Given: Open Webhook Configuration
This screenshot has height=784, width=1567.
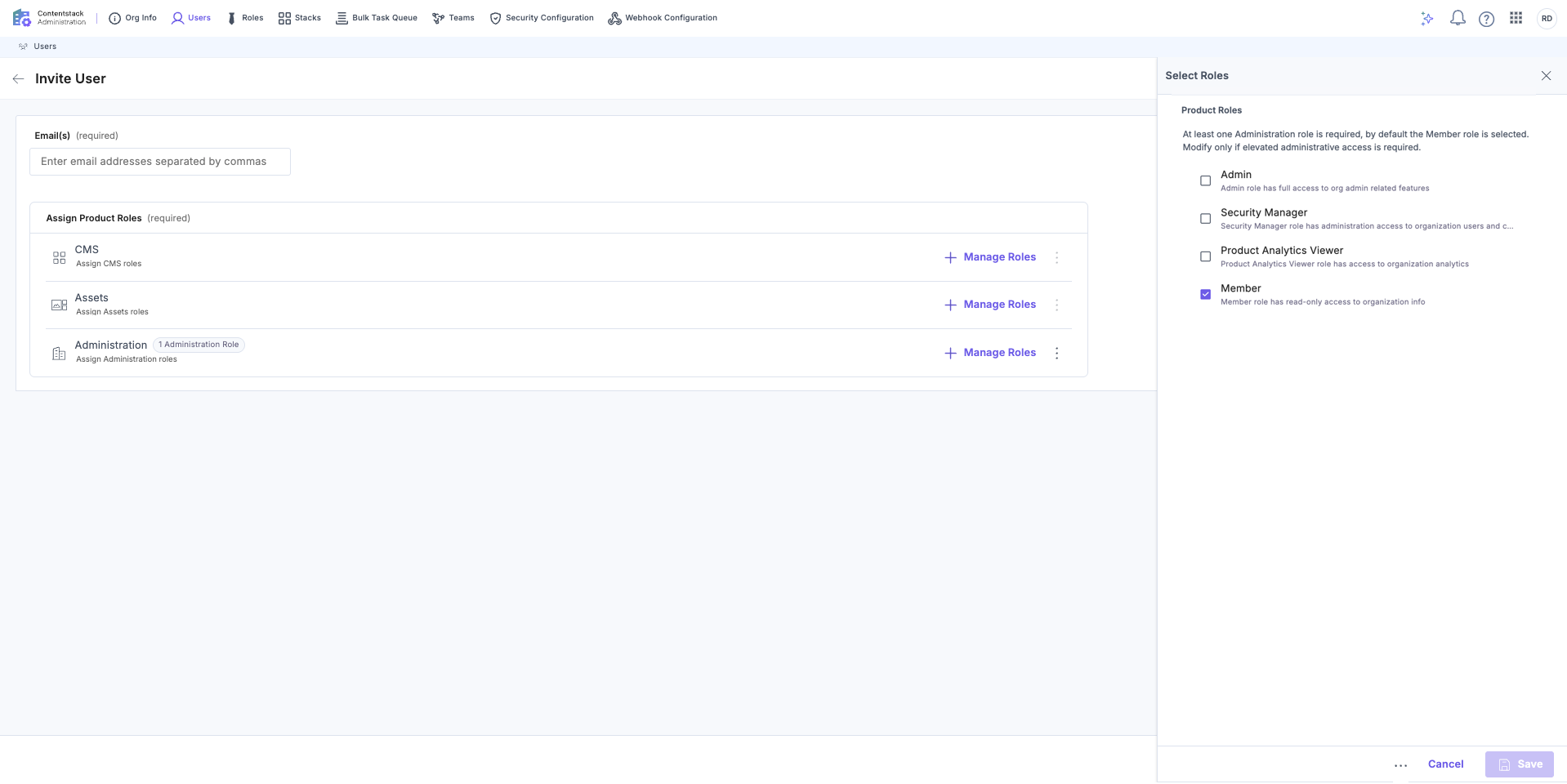Looking at the screenshot, I should click(x=663, y=18).
